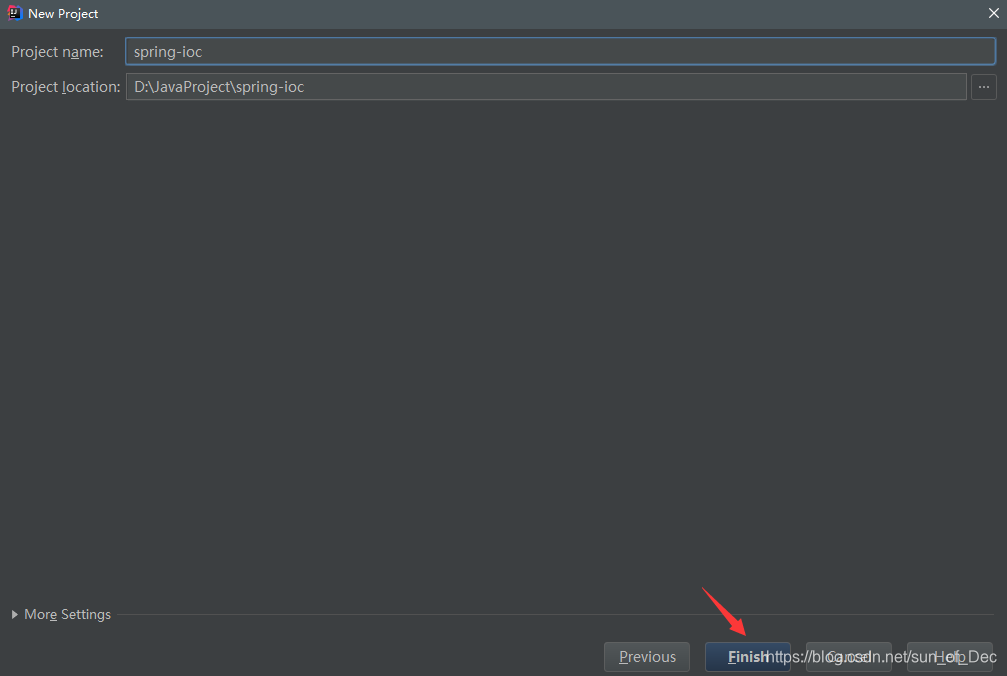
Task: Click the Project location label
Action: pyautogui.click(x=66, y=87)
